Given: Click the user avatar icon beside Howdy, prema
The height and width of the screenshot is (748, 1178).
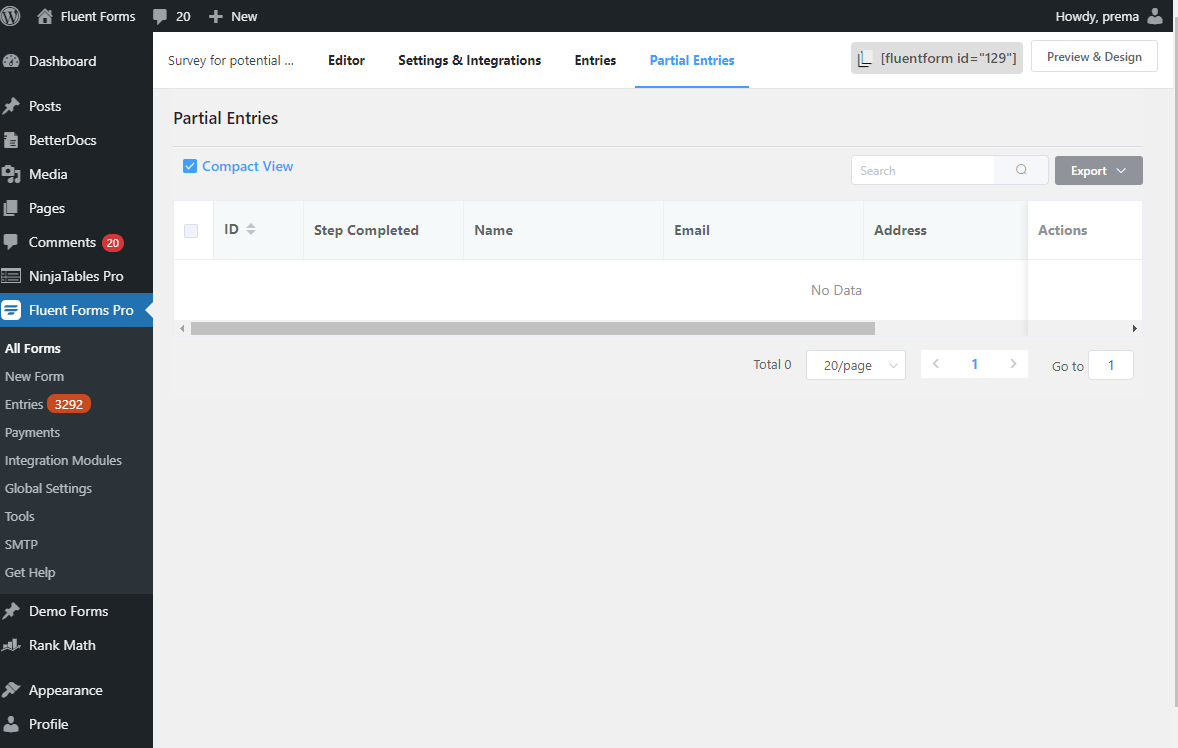Looking at the screenshot, I should 1155,16.
